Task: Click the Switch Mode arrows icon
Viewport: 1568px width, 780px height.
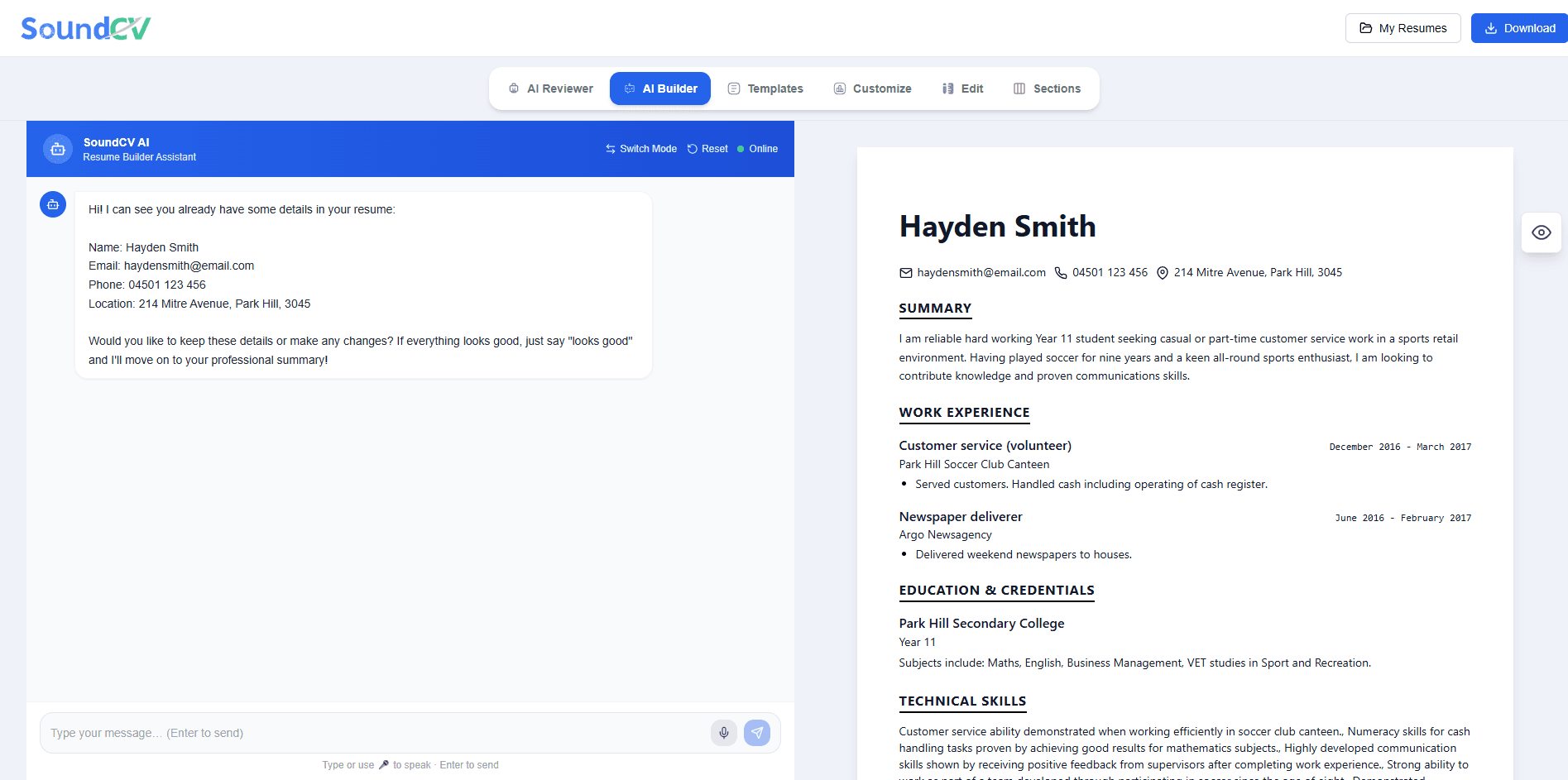Action: point(611,148)
